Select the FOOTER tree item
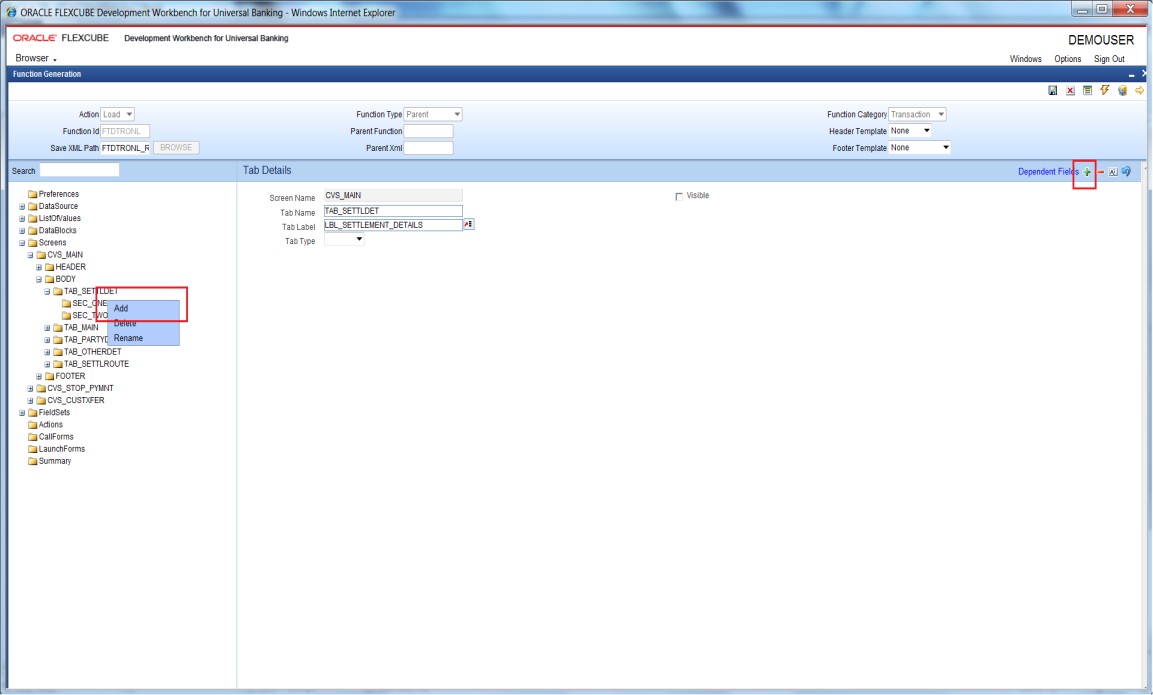This screenshot has width=1153, height=695. [x=70, y=377]
